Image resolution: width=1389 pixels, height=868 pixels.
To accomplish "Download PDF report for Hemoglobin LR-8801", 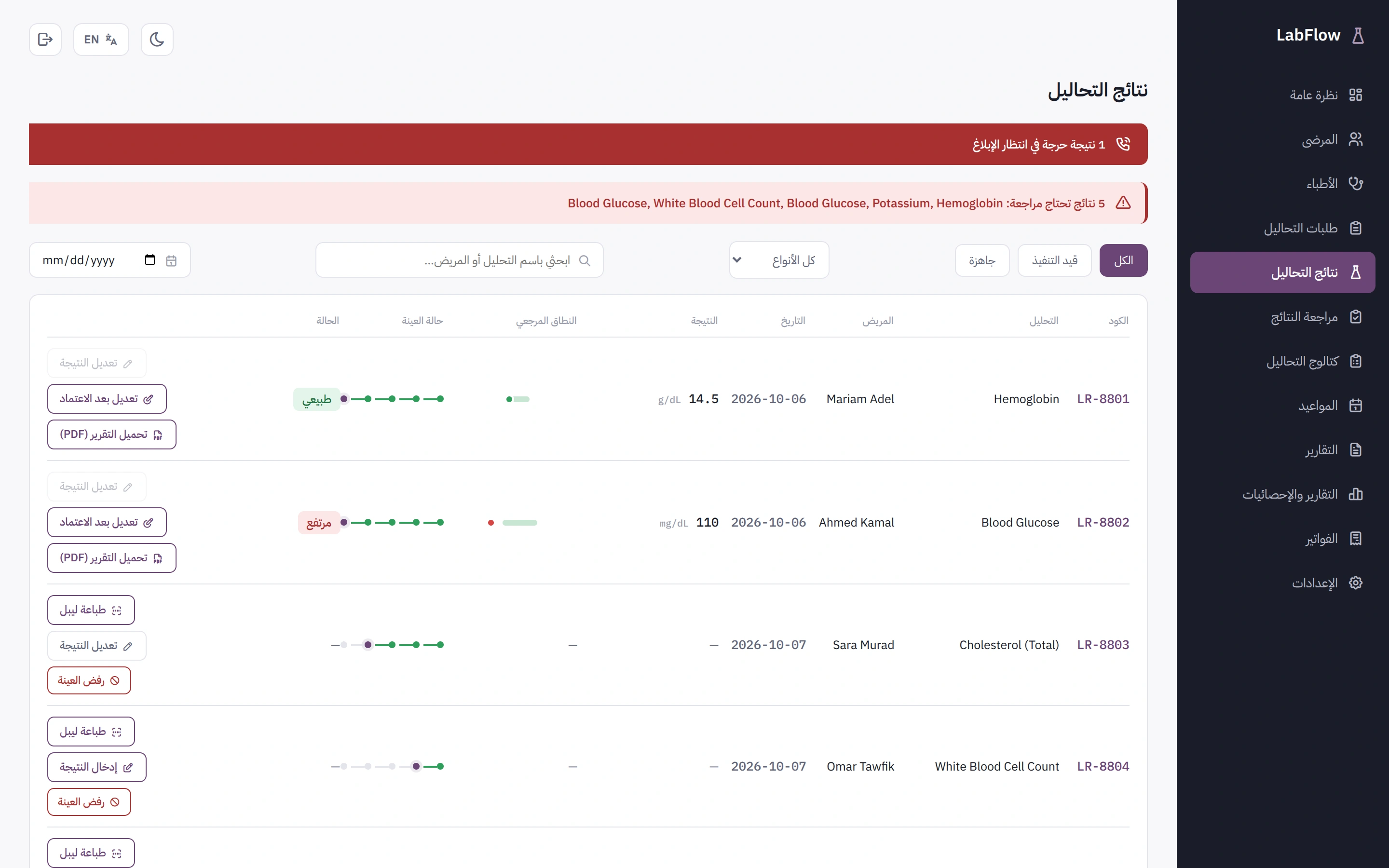I will pyautogui.click(x=112, y=434).
